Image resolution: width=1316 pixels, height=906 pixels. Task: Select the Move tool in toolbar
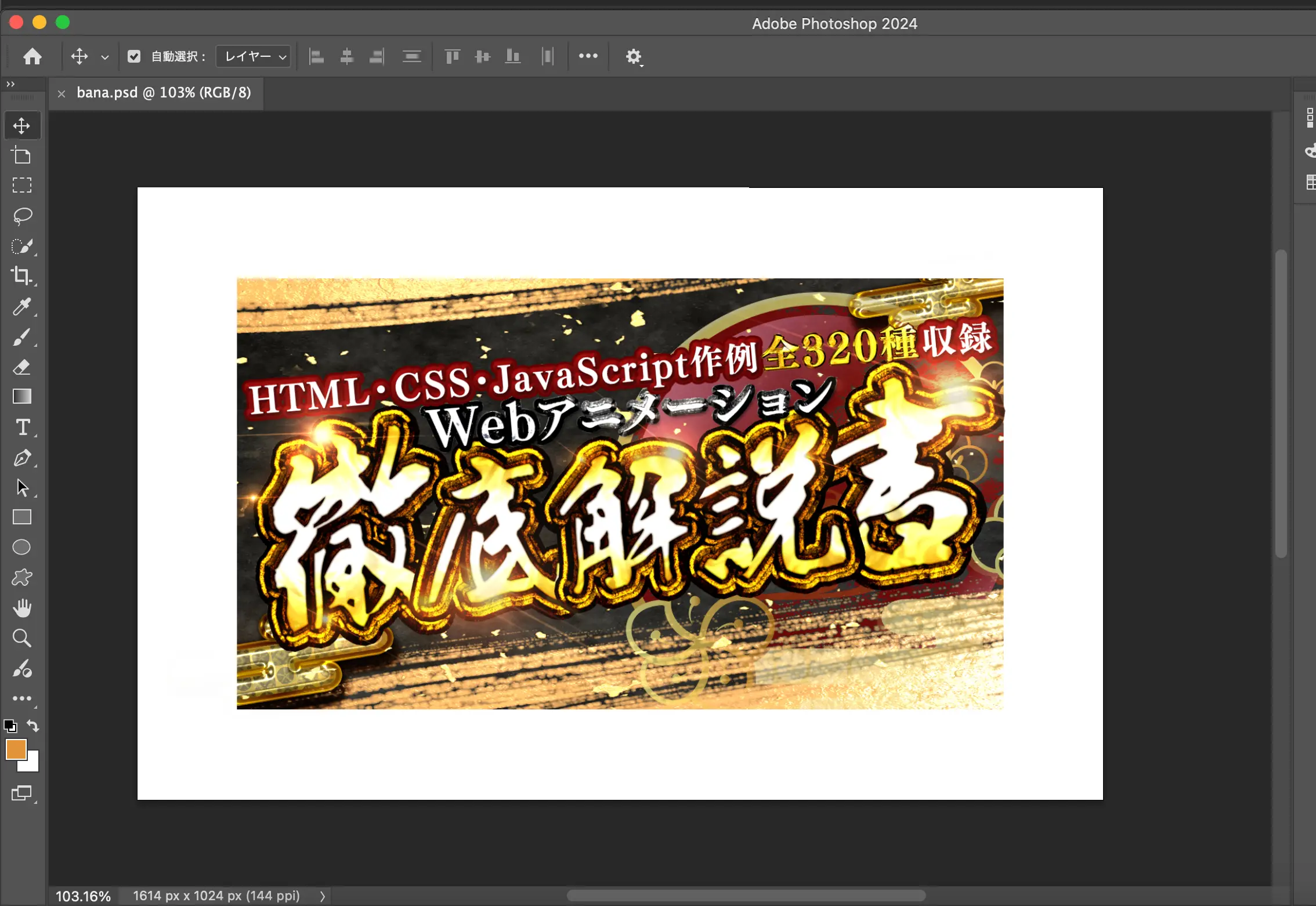(x=22, y=126)
